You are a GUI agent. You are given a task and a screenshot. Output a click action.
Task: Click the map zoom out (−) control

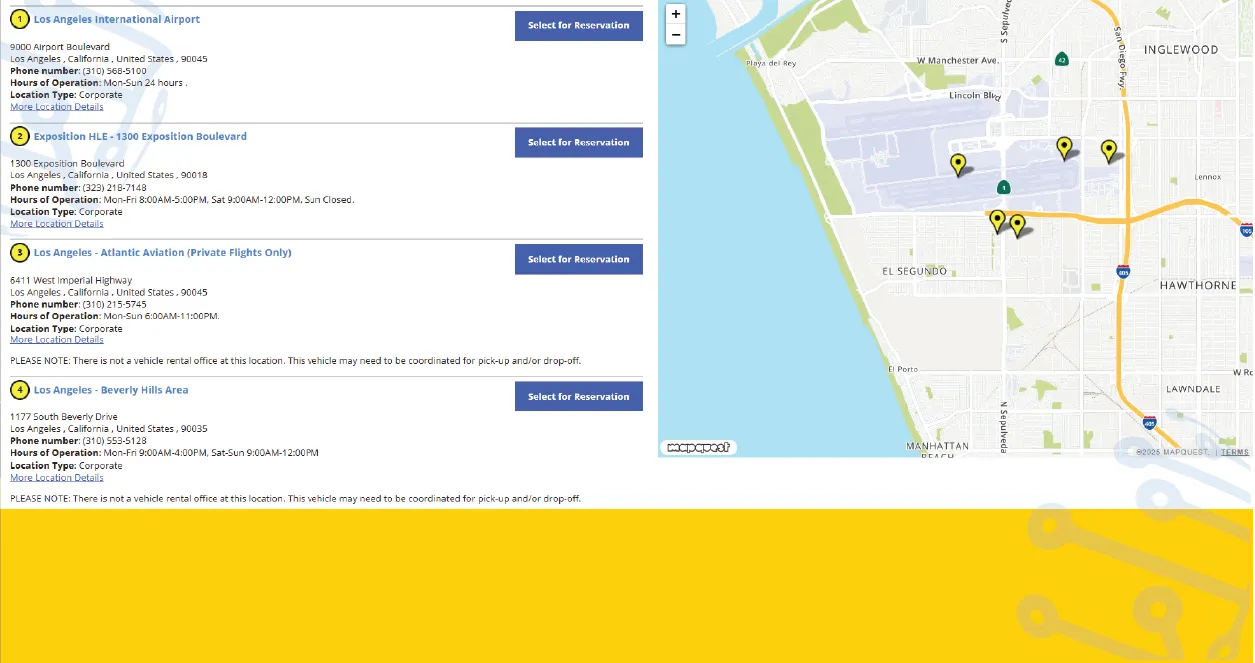pos(676,34)
